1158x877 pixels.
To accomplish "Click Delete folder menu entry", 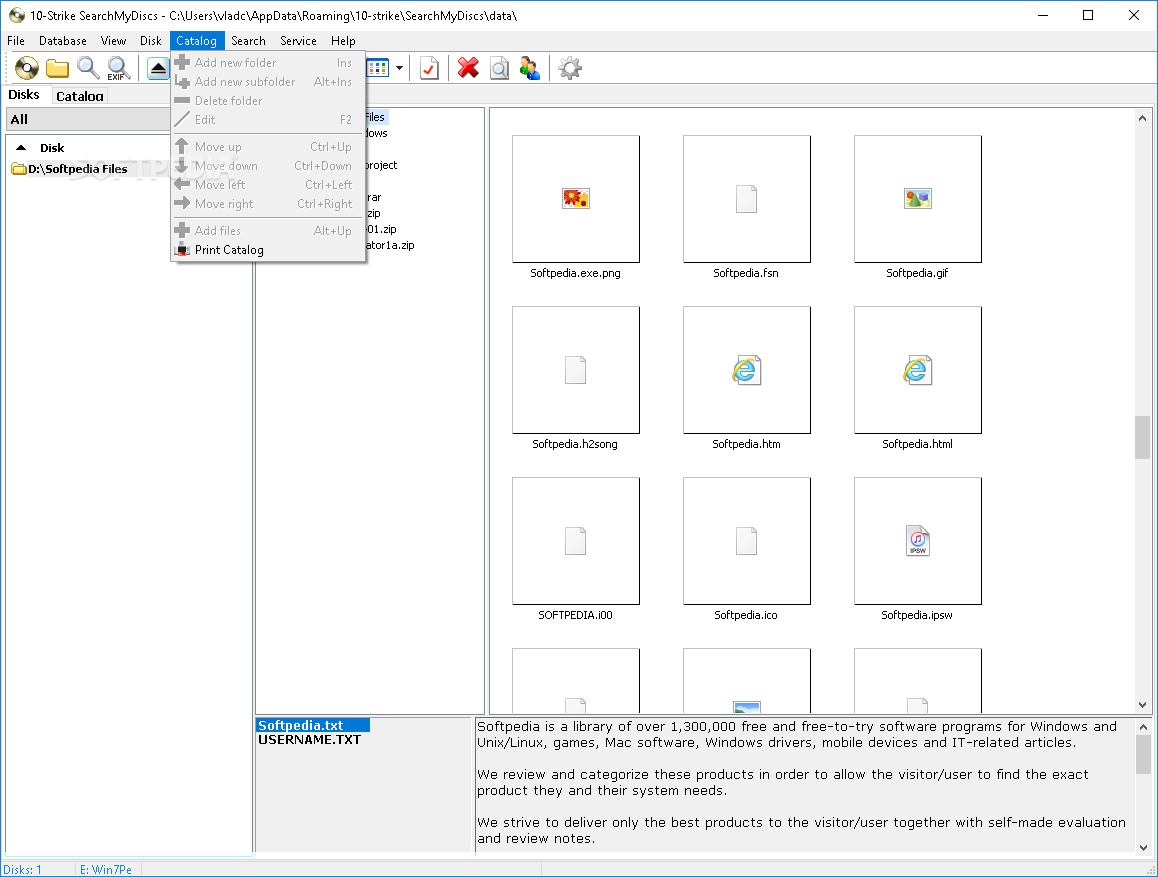I will point(269,100).
